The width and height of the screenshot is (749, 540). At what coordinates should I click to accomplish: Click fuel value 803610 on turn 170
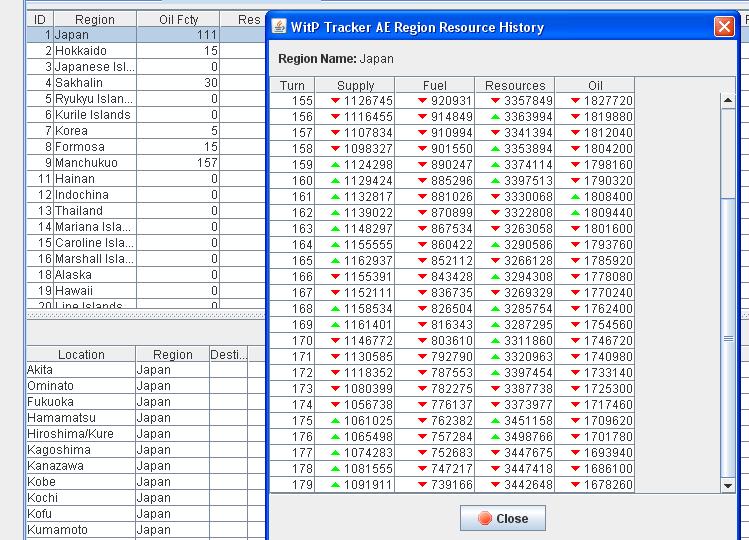coord(435,340)
